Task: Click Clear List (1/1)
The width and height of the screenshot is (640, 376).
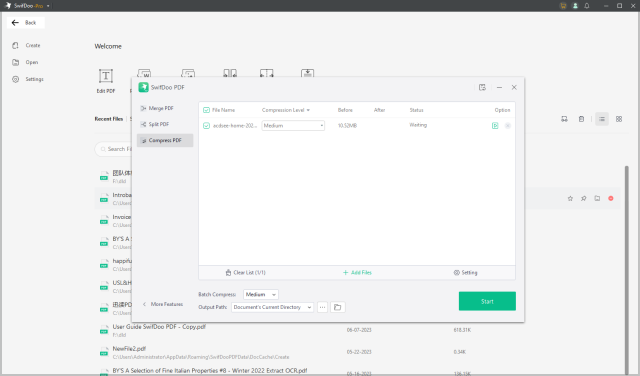Action: pyautogui.click(x=245, y=273)
